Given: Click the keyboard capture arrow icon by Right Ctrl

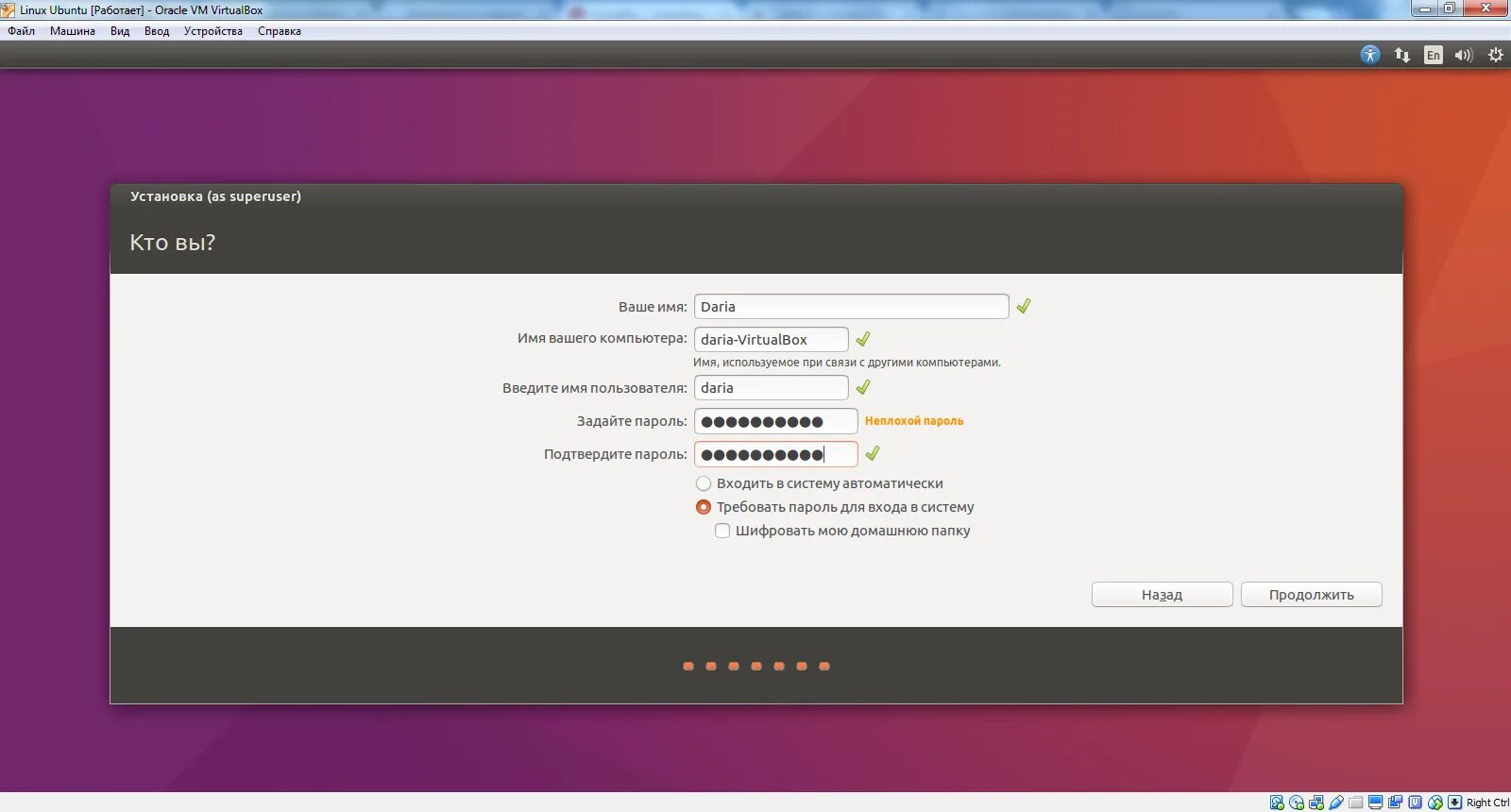Looking at the screenshot, I should coord(1454,803).
